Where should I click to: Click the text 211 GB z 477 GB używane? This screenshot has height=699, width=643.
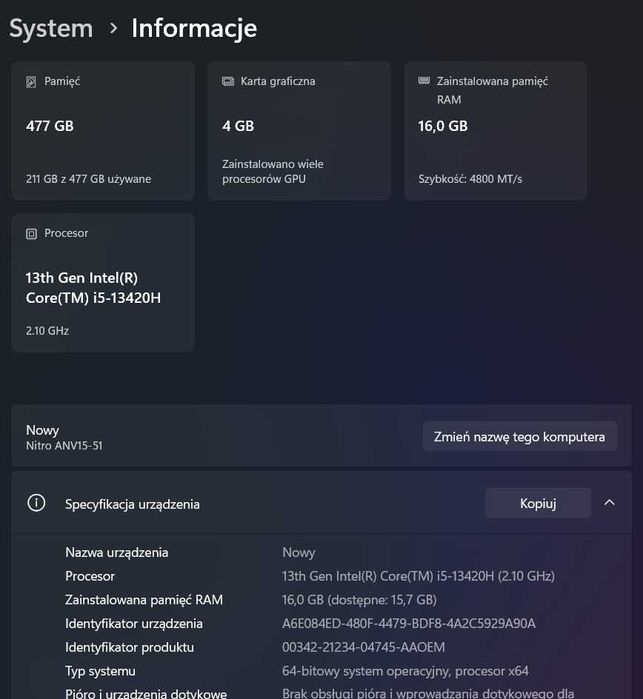88,179
